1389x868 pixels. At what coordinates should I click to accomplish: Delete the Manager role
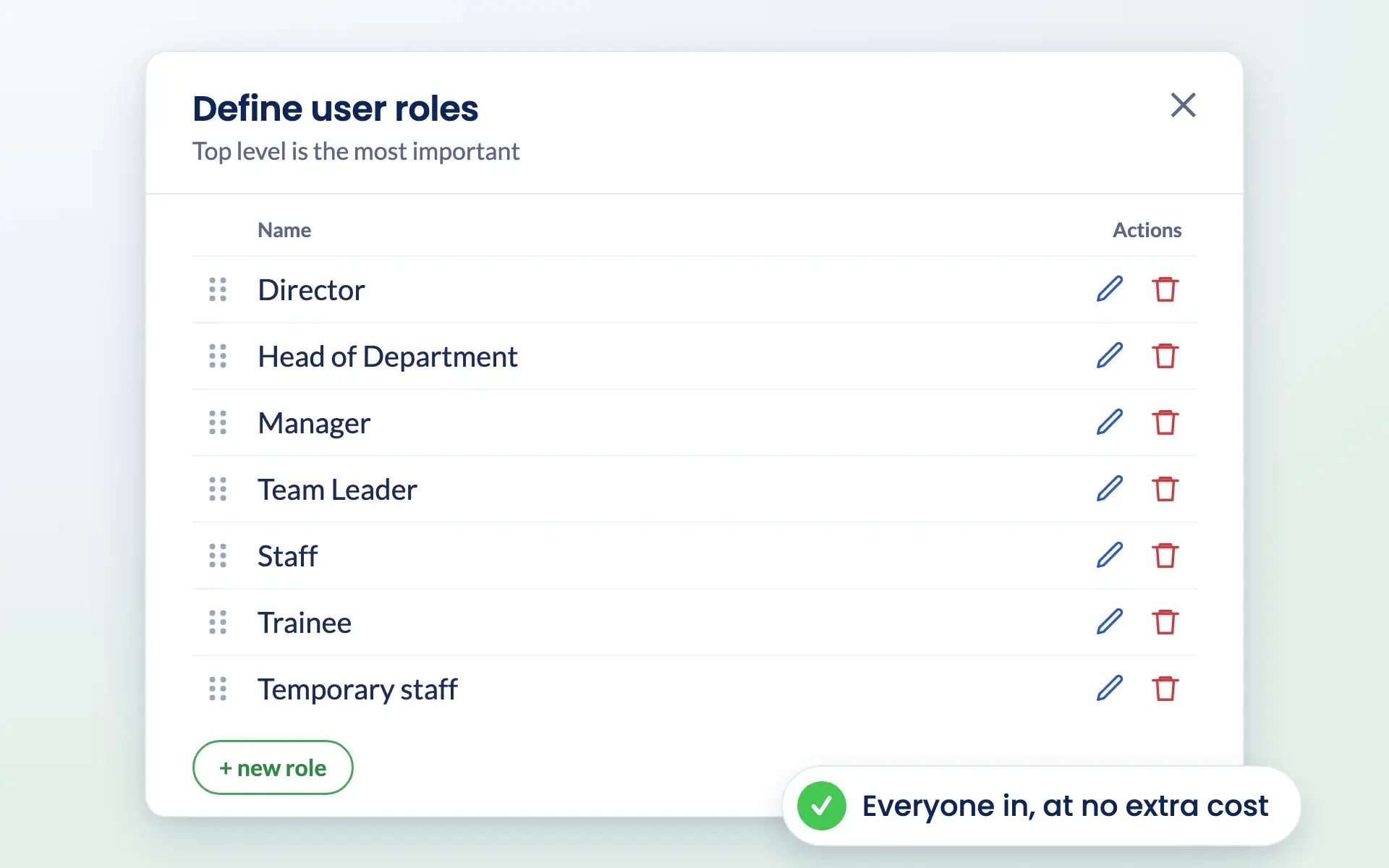[1165, 422]
